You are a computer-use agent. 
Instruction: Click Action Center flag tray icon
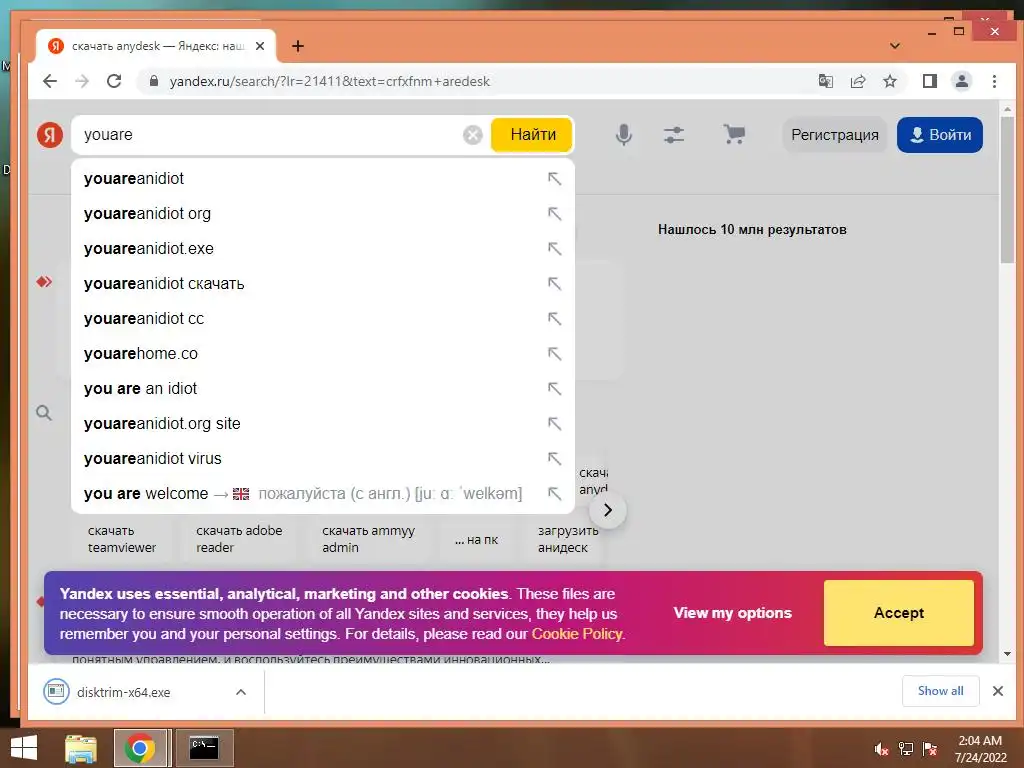click(x=930, y=749)
